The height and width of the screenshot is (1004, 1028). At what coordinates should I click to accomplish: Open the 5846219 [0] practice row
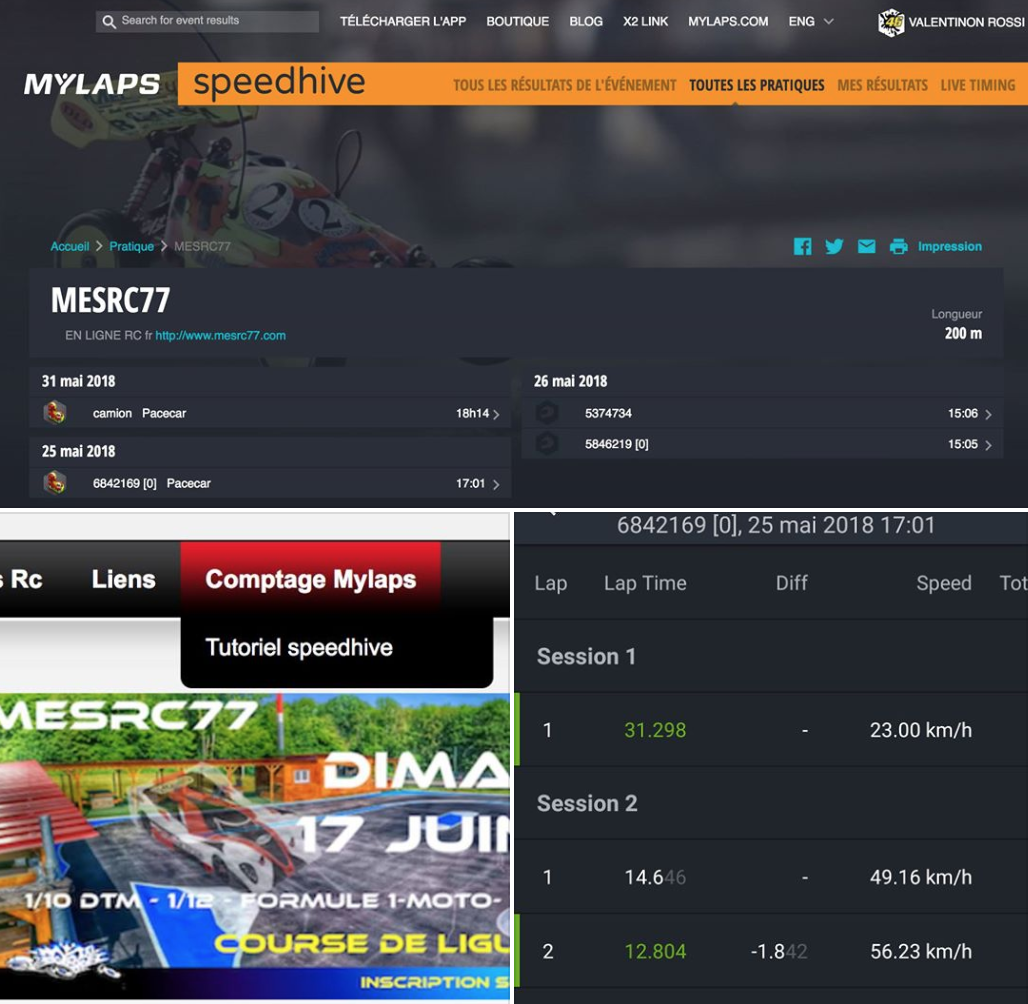762,444
